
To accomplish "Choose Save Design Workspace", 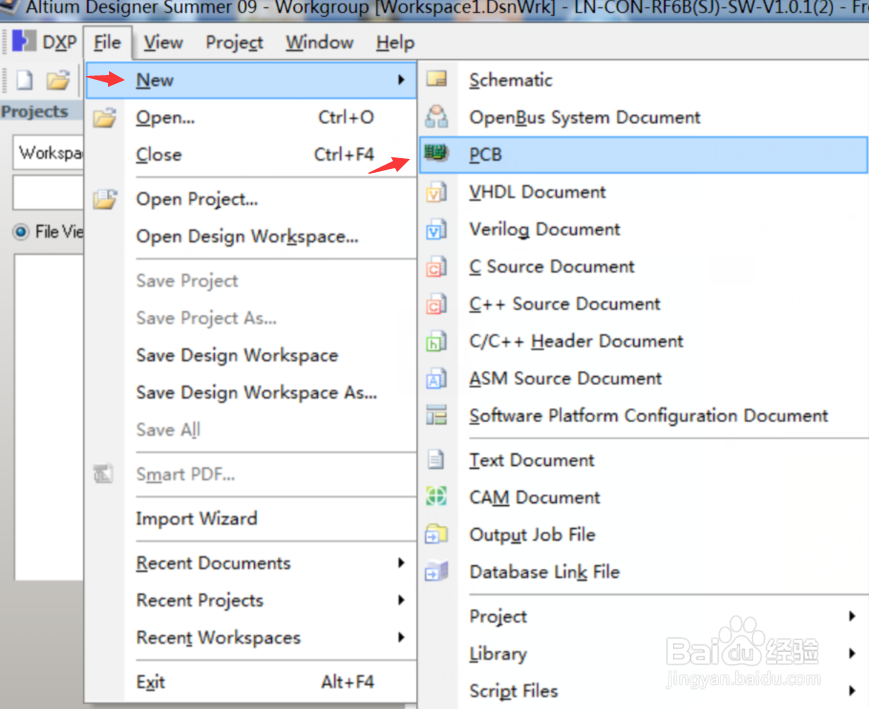I will 251,355.
